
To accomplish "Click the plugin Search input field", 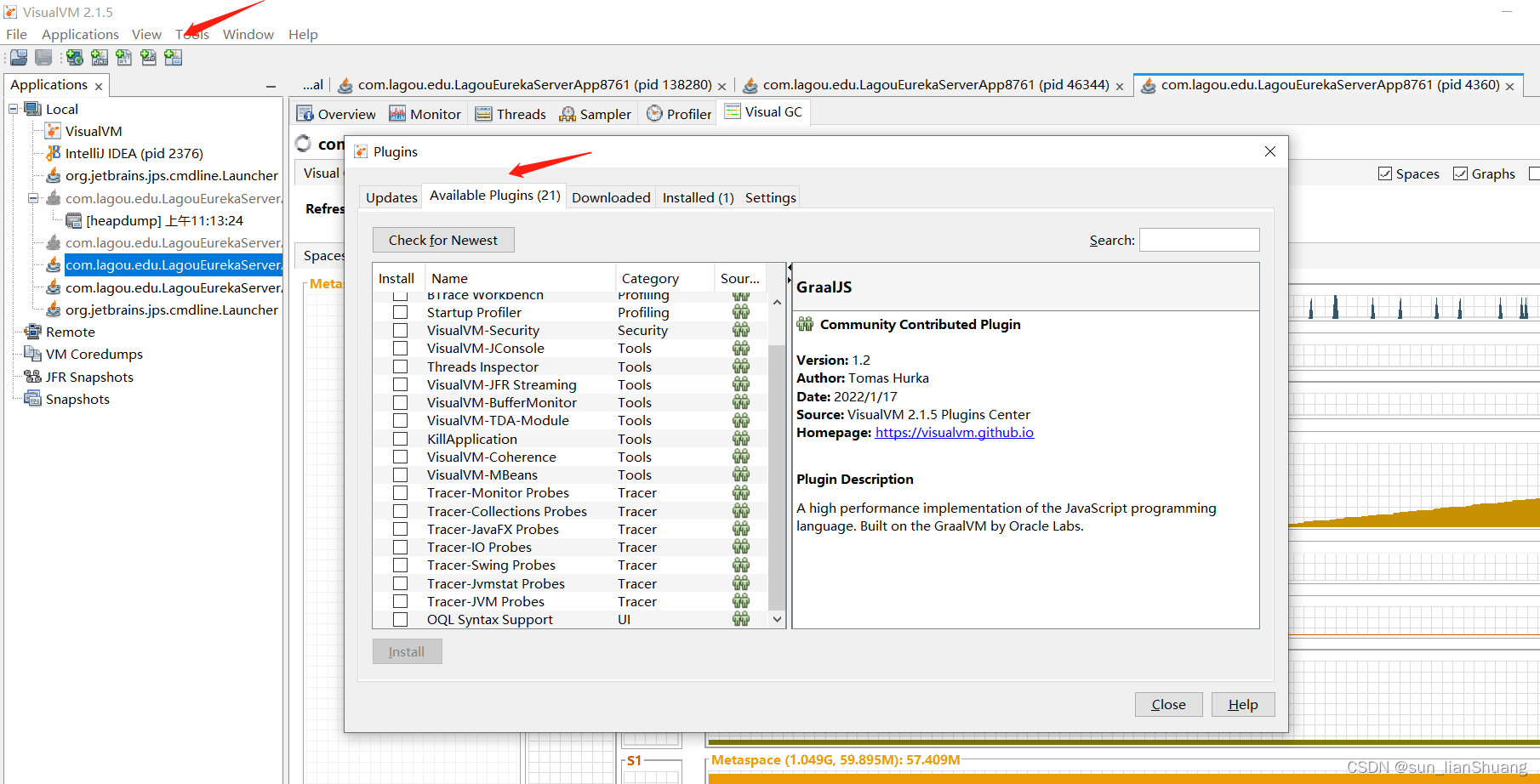I will tap(1200, 240).
